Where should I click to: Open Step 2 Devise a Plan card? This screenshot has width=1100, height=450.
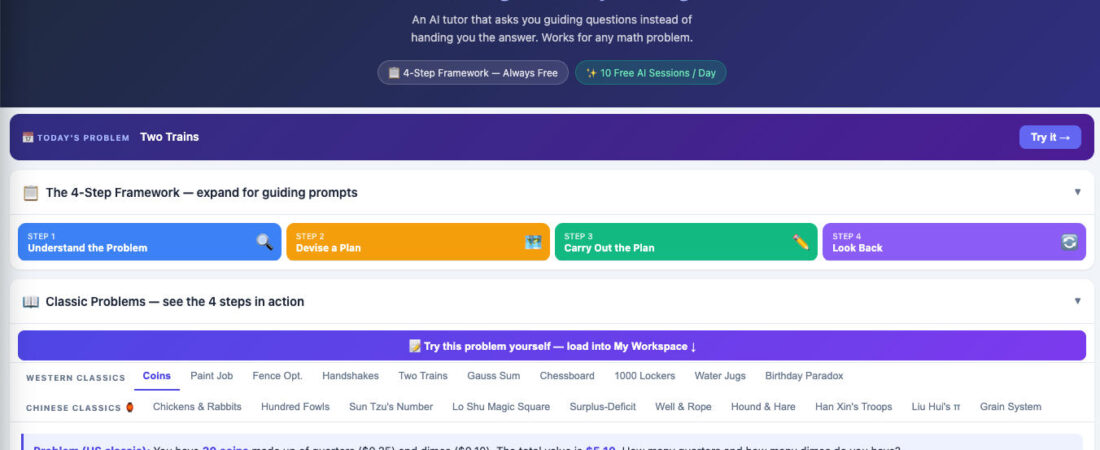(418, 242)
